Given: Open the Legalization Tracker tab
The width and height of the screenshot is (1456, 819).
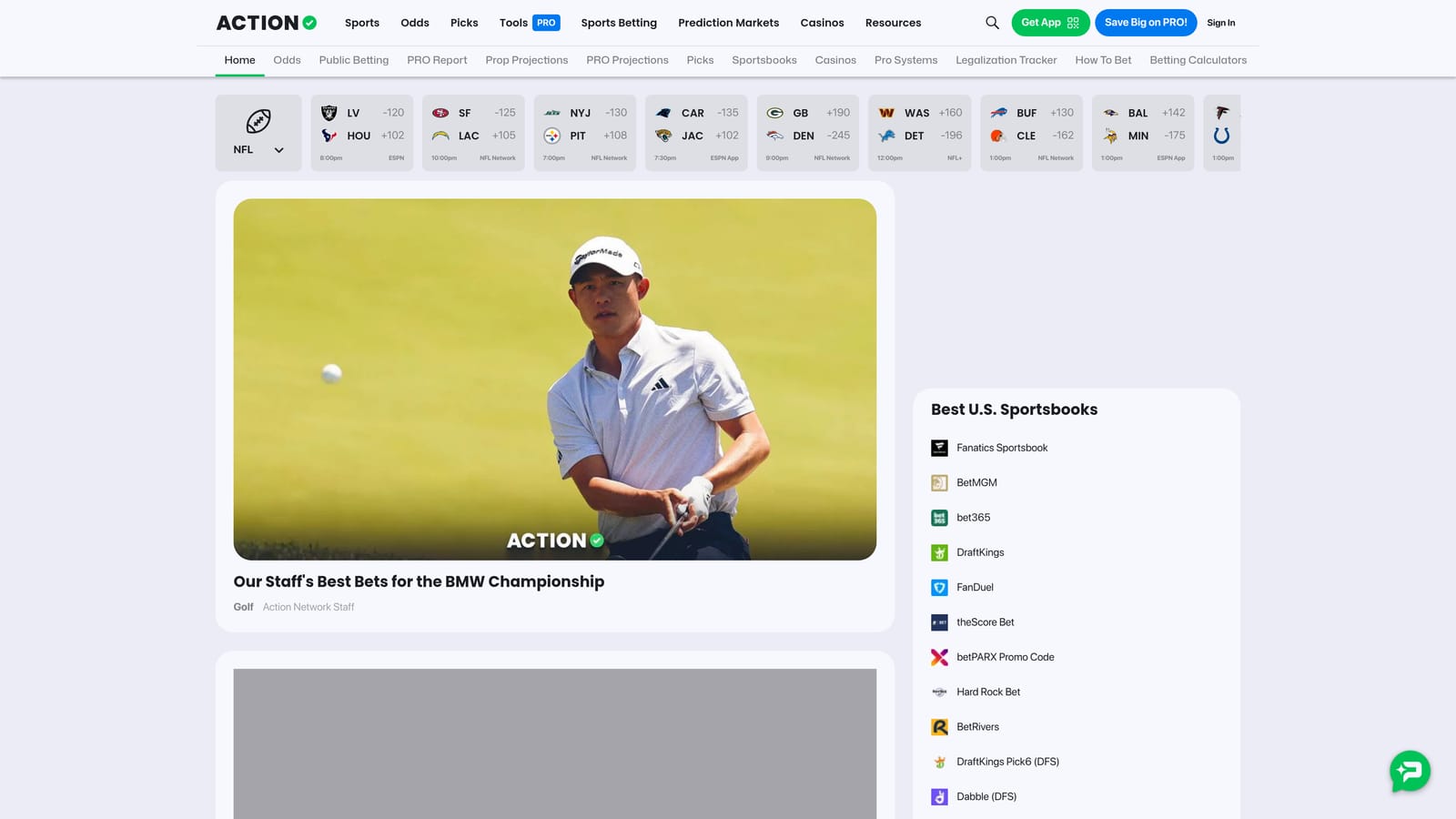Looking at the screenshot, I should point(1006,60).
